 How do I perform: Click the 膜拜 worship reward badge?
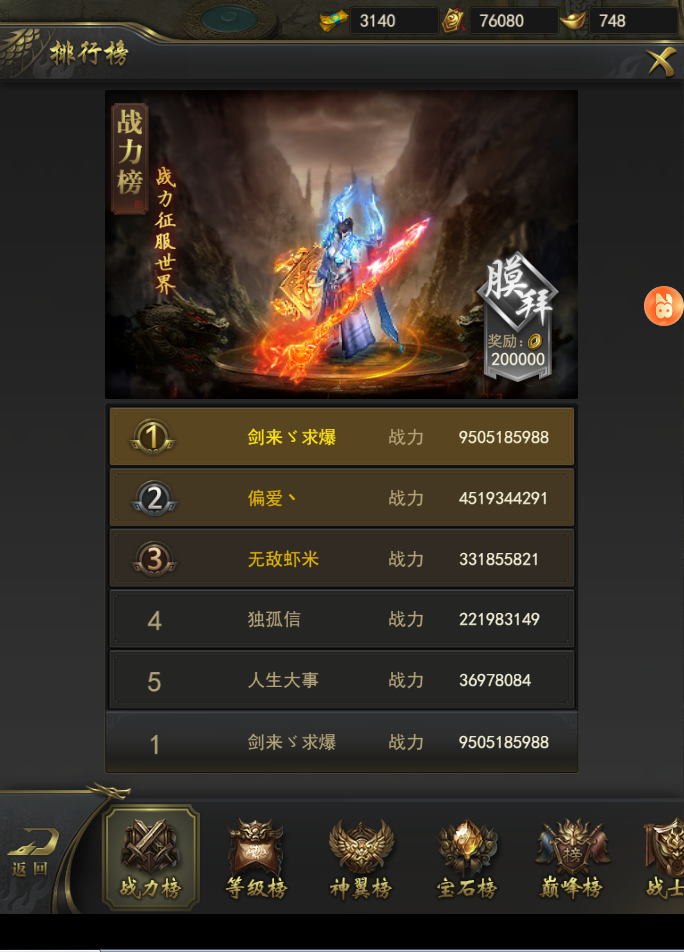518,316
